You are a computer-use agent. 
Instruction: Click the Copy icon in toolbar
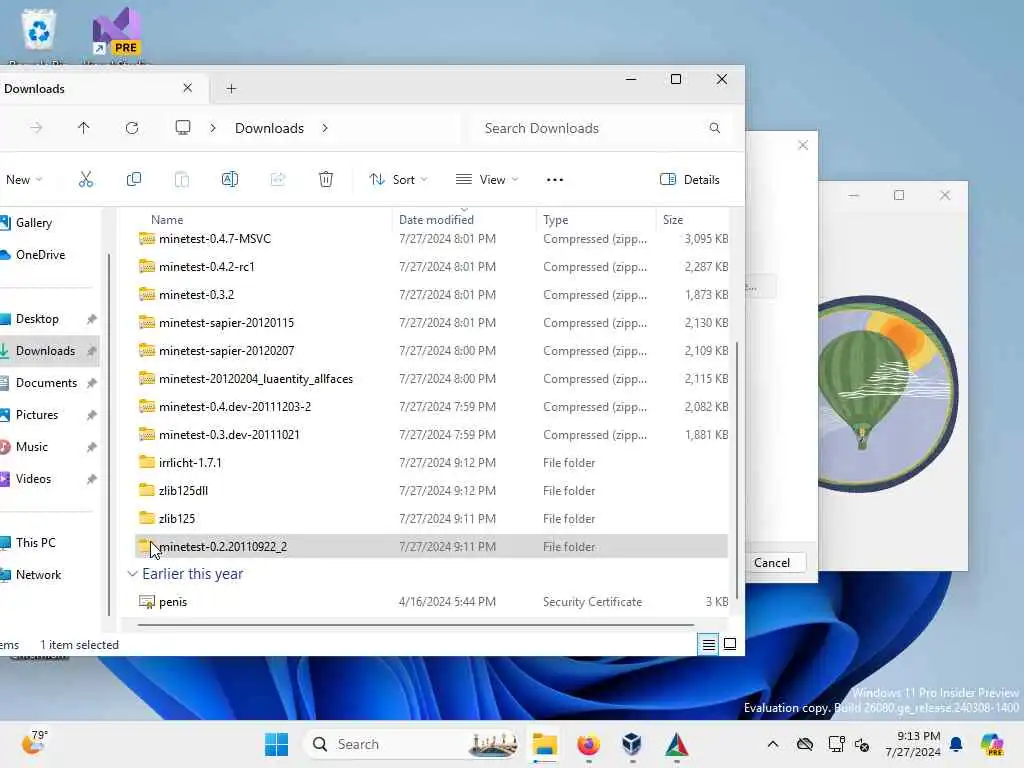point(134,180)
